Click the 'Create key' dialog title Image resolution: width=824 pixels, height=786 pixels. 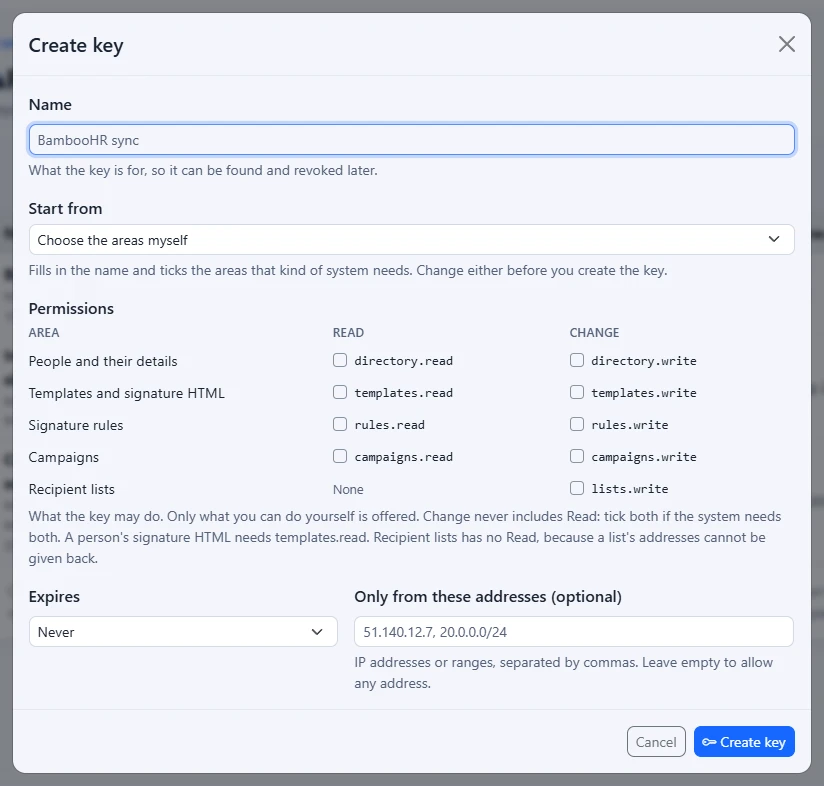76,46
